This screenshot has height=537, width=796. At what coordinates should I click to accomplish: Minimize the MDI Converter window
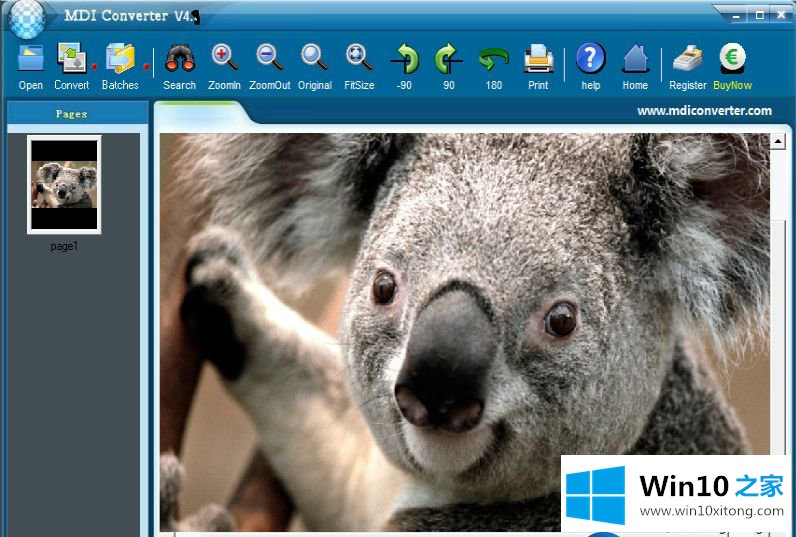(x=736, y=16)
